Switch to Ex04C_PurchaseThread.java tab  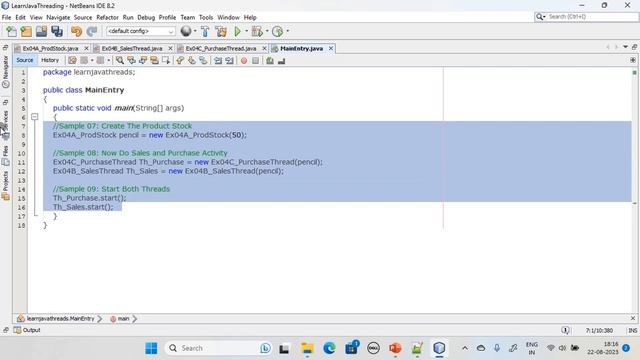coord(221,49)
